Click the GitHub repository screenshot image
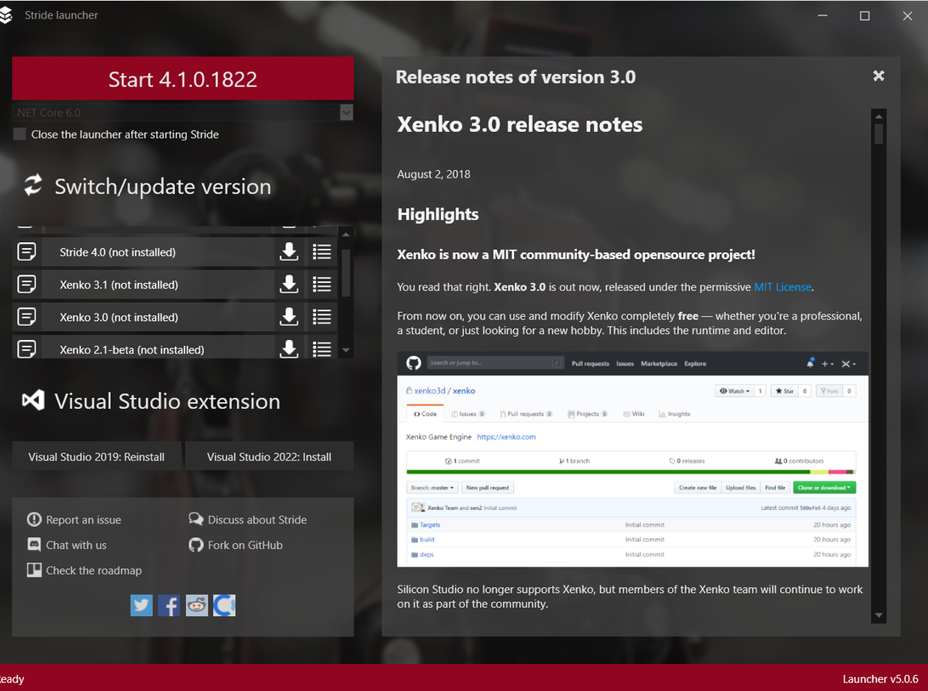This screenshot has height=691, width=928. (633, 459)
